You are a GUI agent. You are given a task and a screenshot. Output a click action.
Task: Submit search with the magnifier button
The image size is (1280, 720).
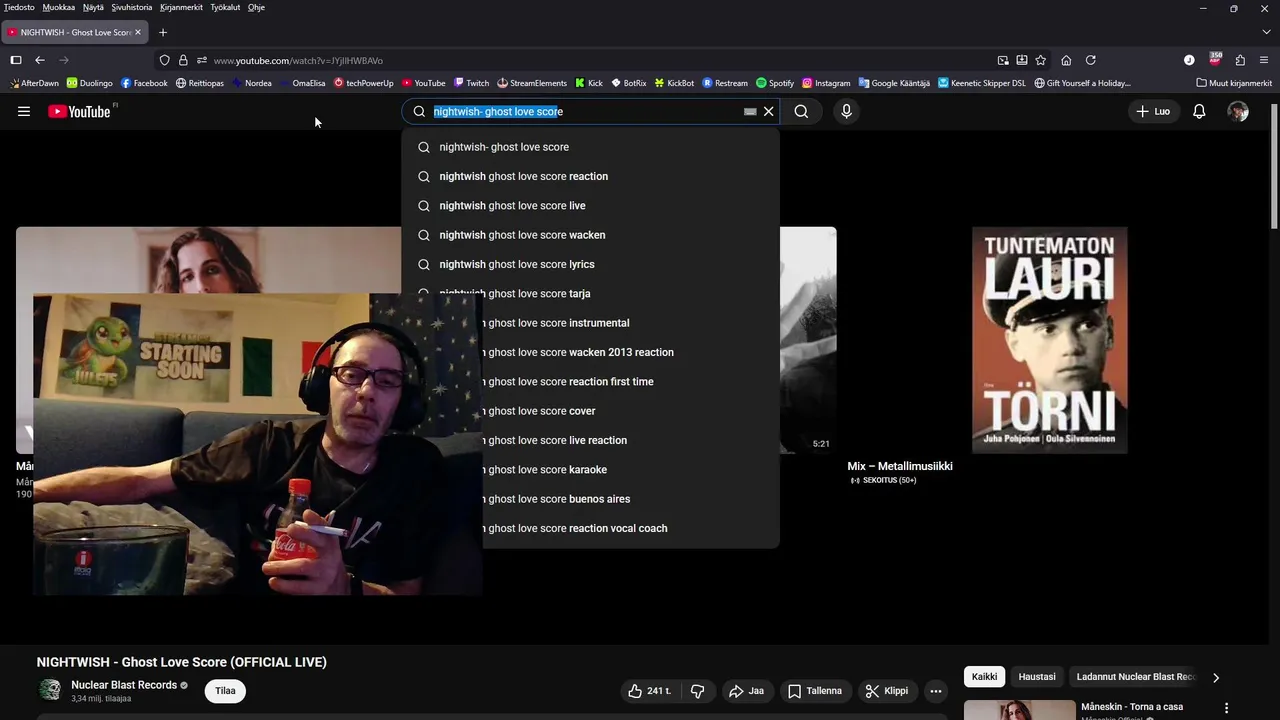point(801,112)
